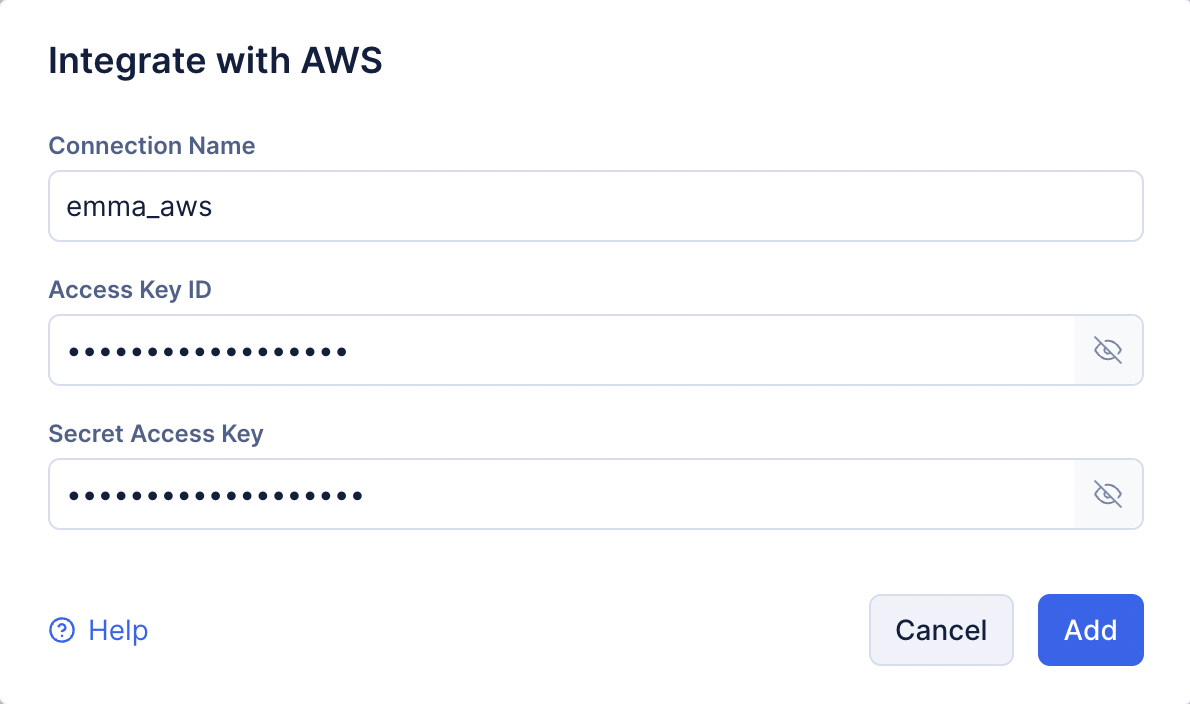Click the Secret Access Key label

pyautogui.click(x=156, y=434)
